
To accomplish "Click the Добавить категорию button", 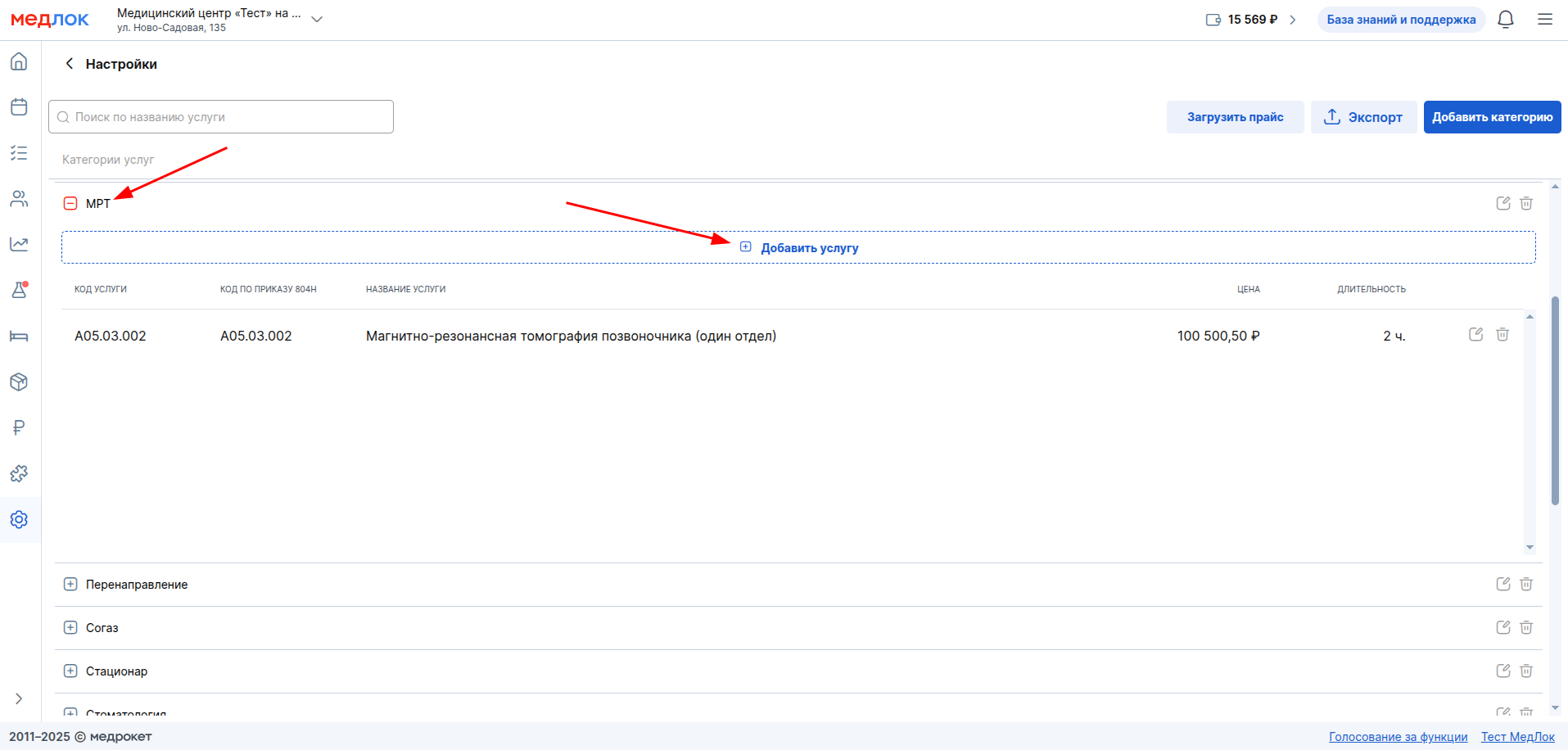I will point(1492,117).
